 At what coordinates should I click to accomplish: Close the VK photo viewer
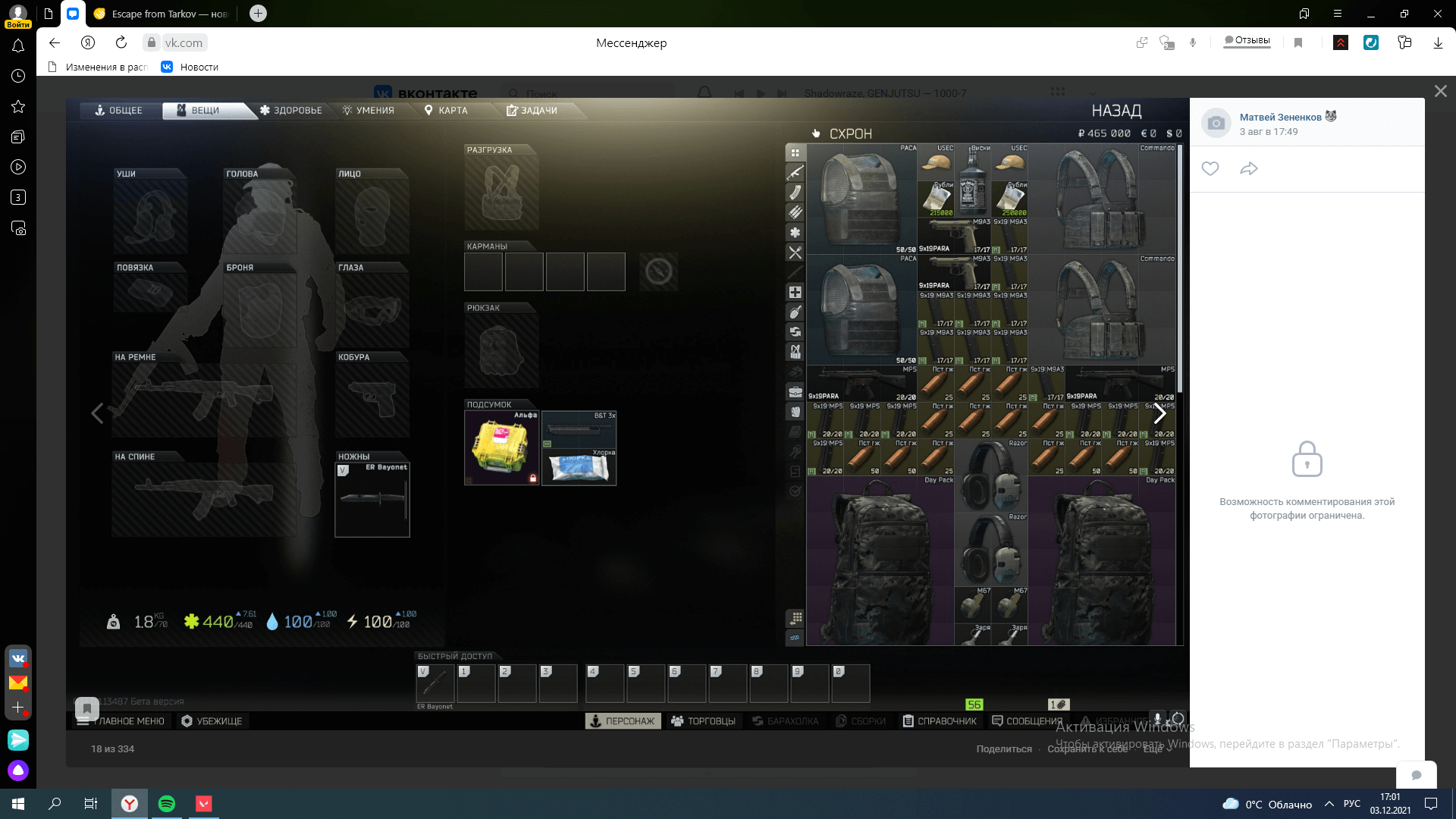[x=1441, y=91]
